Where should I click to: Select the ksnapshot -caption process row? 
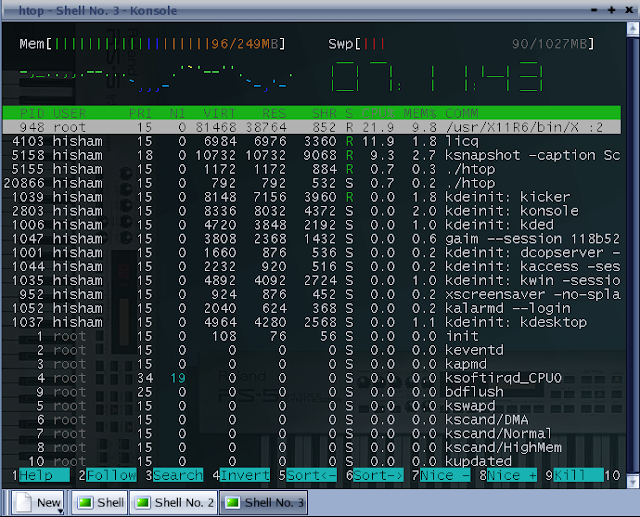pos(312,155)
